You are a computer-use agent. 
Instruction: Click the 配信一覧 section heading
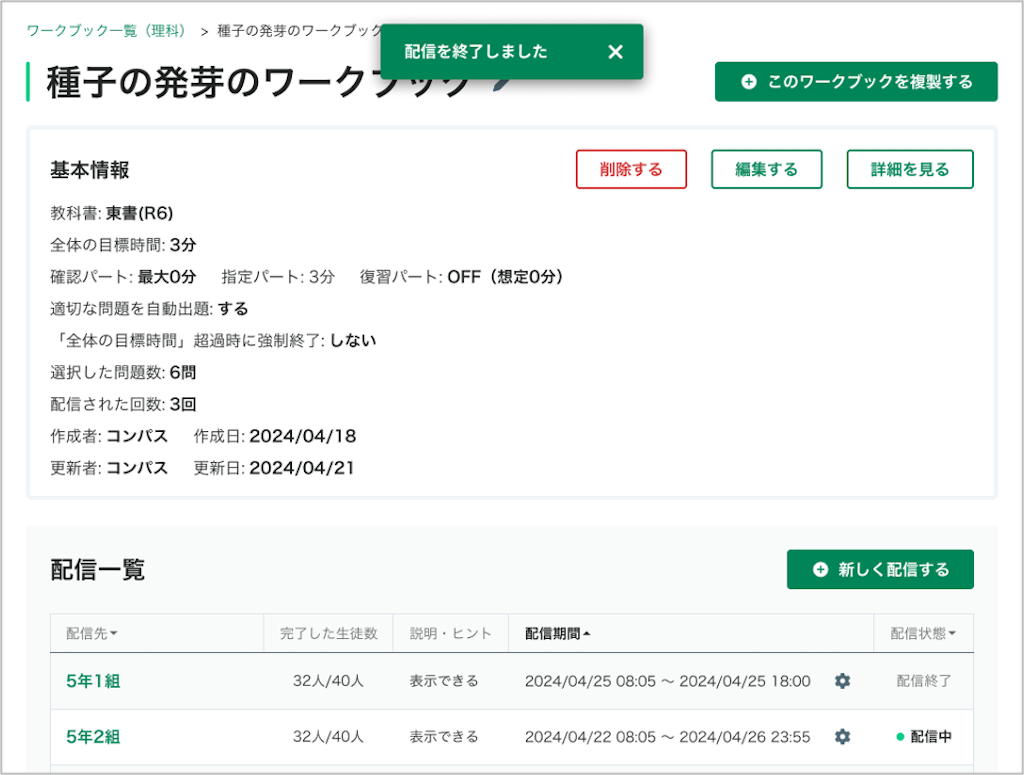click(97, 569)
